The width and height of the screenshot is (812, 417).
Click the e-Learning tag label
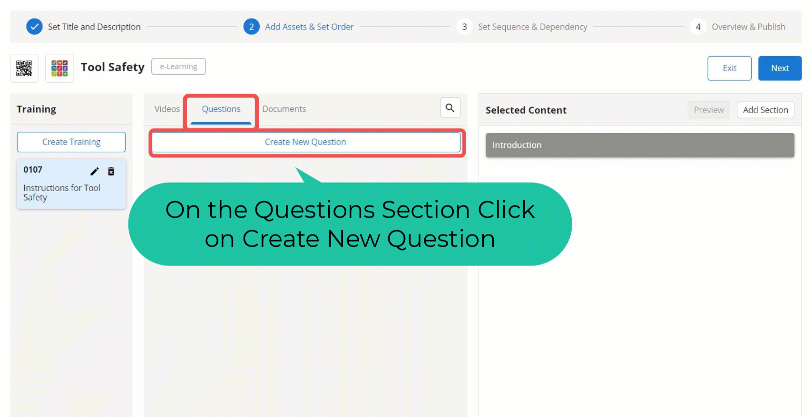tap(179, 67)
